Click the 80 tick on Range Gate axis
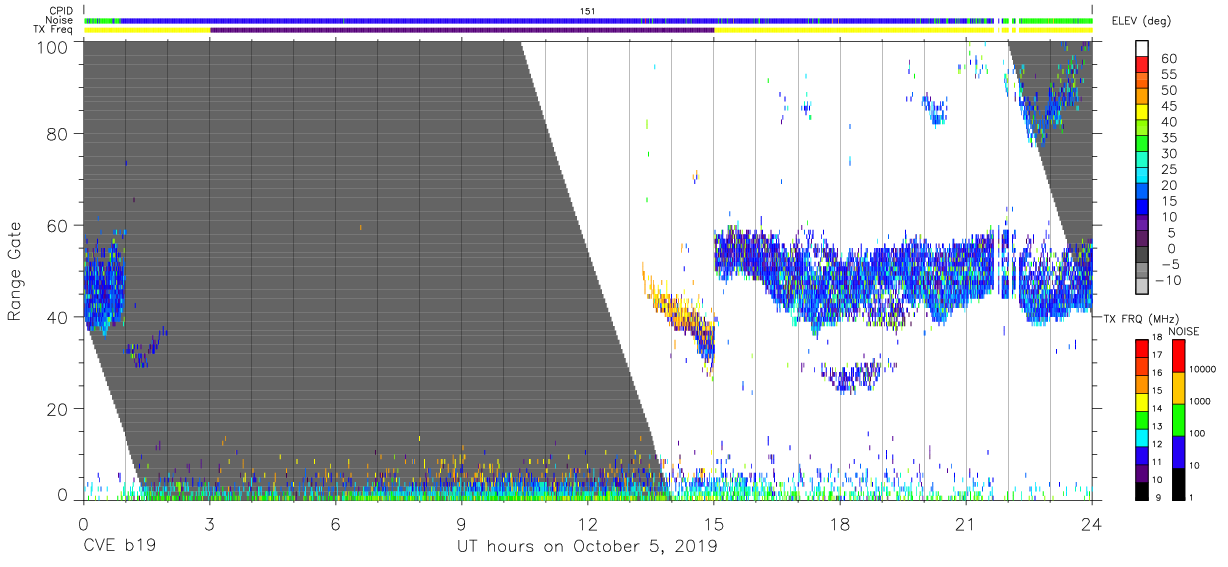 tap(56, 133)
